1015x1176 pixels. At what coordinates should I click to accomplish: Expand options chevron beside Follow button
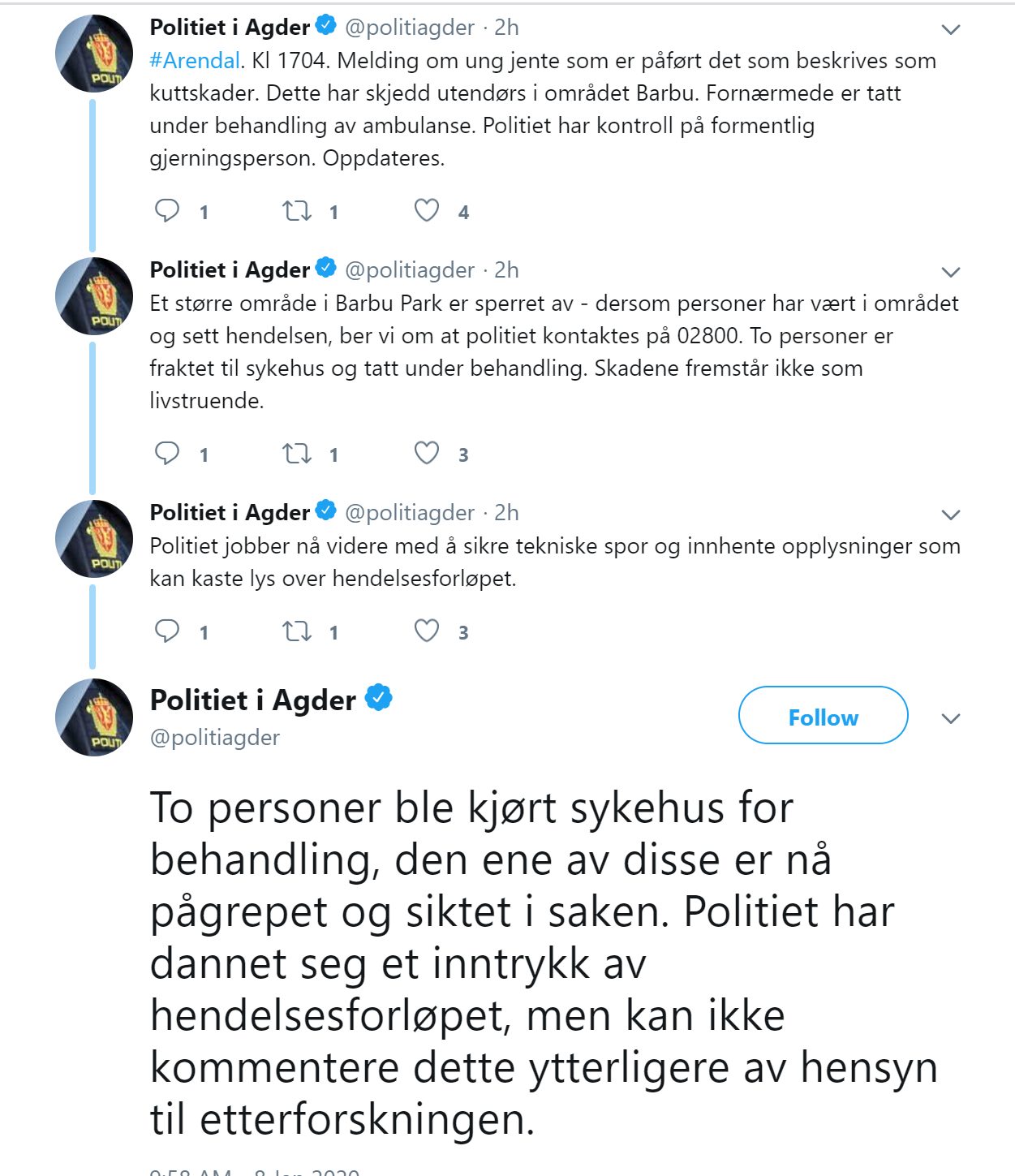tap(950, 718)
